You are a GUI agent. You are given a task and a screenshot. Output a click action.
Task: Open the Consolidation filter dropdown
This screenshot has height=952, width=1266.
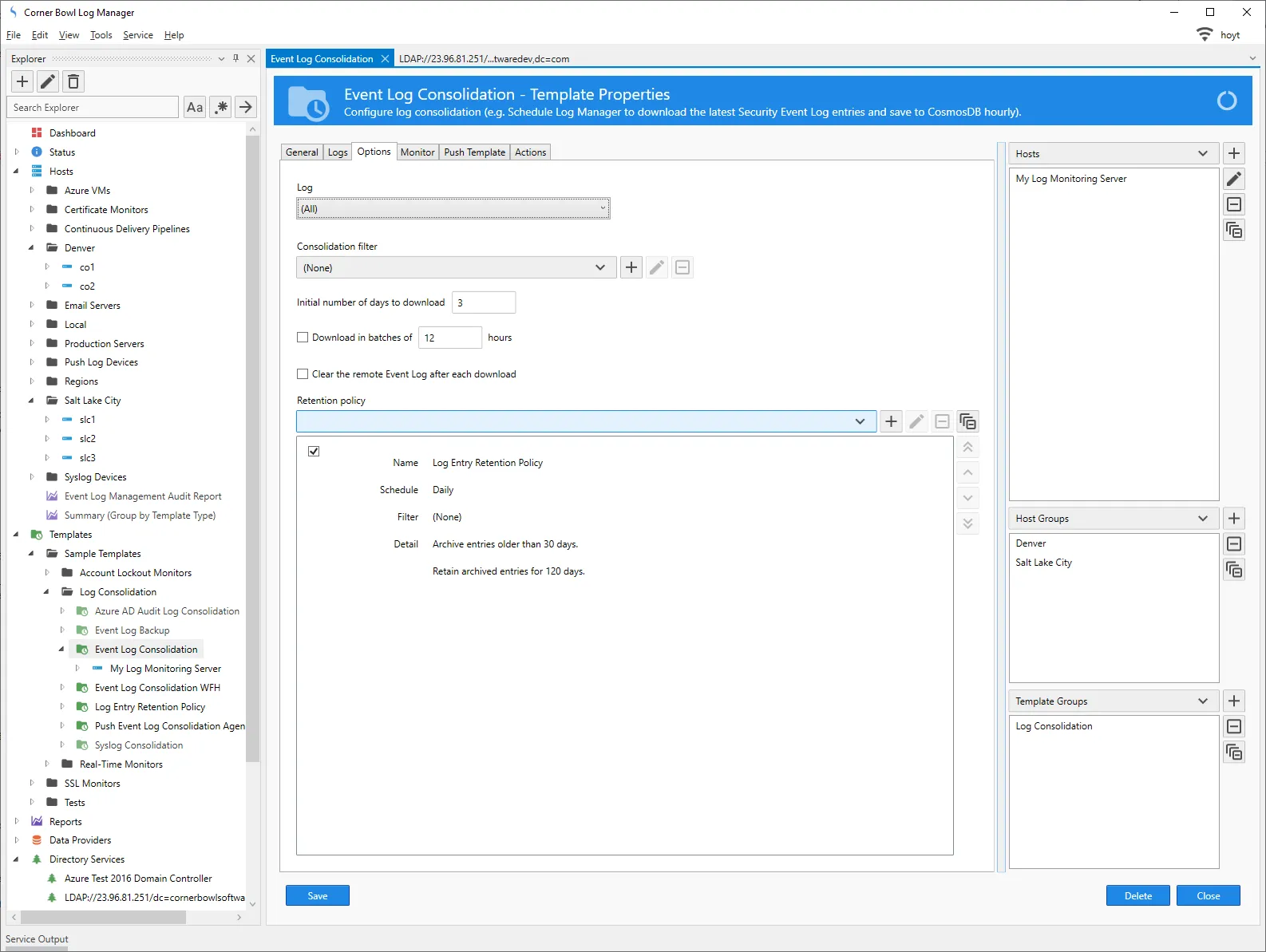pos(600,267)
